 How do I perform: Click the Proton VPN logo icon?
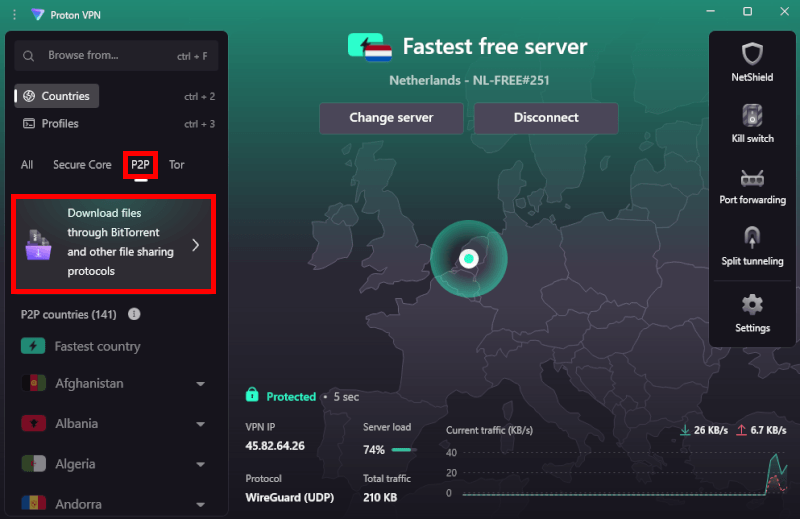tap(37, 14)
